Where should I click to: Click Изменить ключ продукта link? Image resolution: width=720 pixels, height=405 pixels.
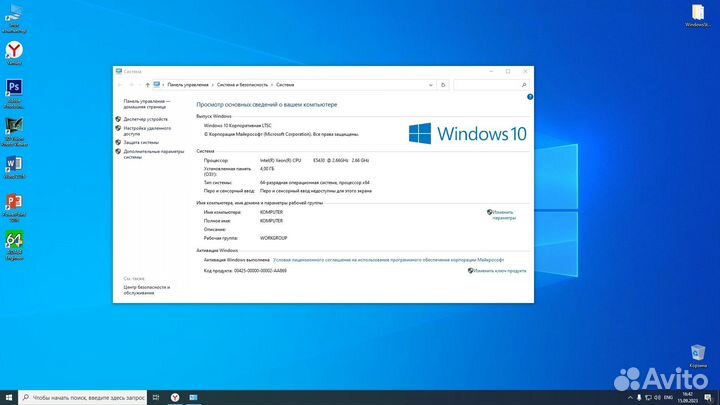(x=500, y=271)
